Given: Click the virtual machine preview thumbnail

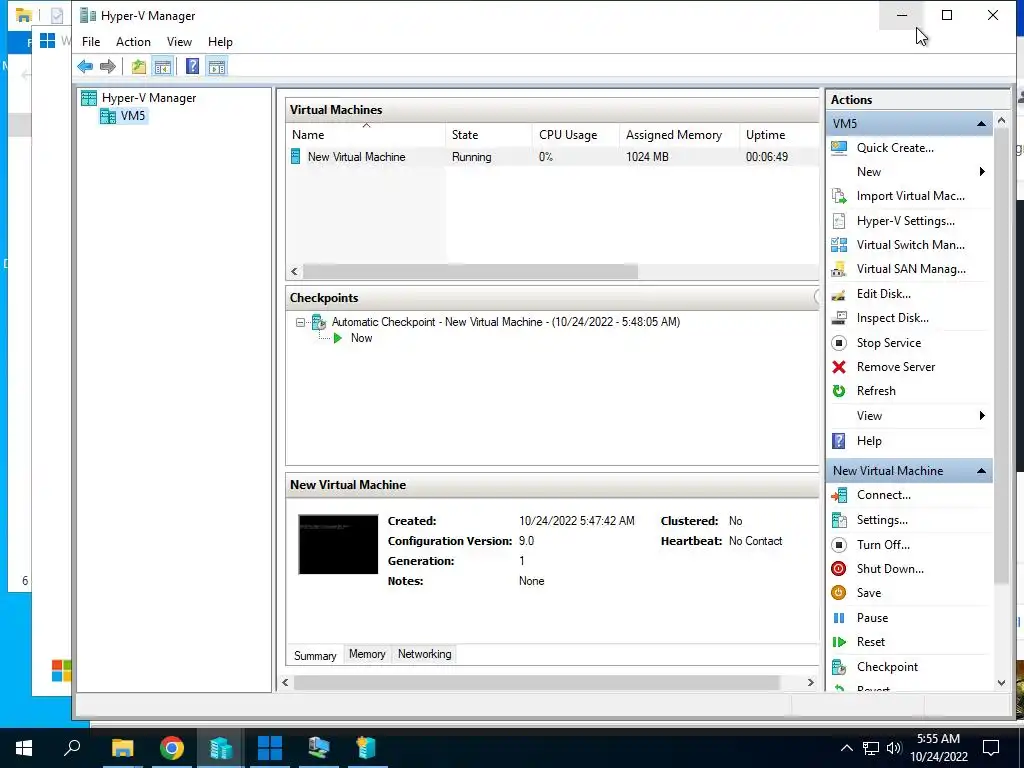Looking at the screenshot, I should [x=338, y=545].
